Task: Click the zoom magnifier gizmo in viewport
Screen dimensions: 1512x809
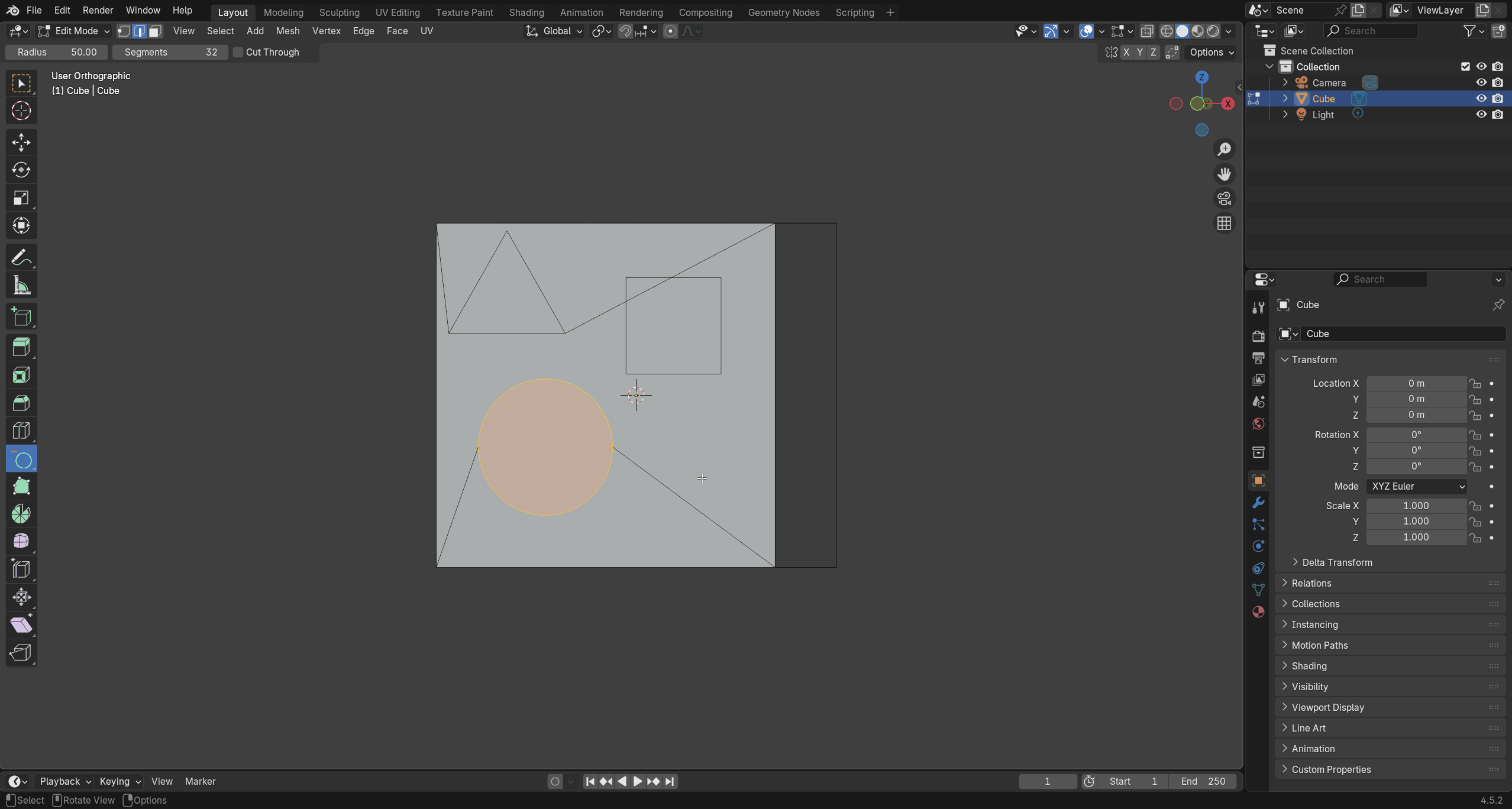Action: [x=1225, y=148]
